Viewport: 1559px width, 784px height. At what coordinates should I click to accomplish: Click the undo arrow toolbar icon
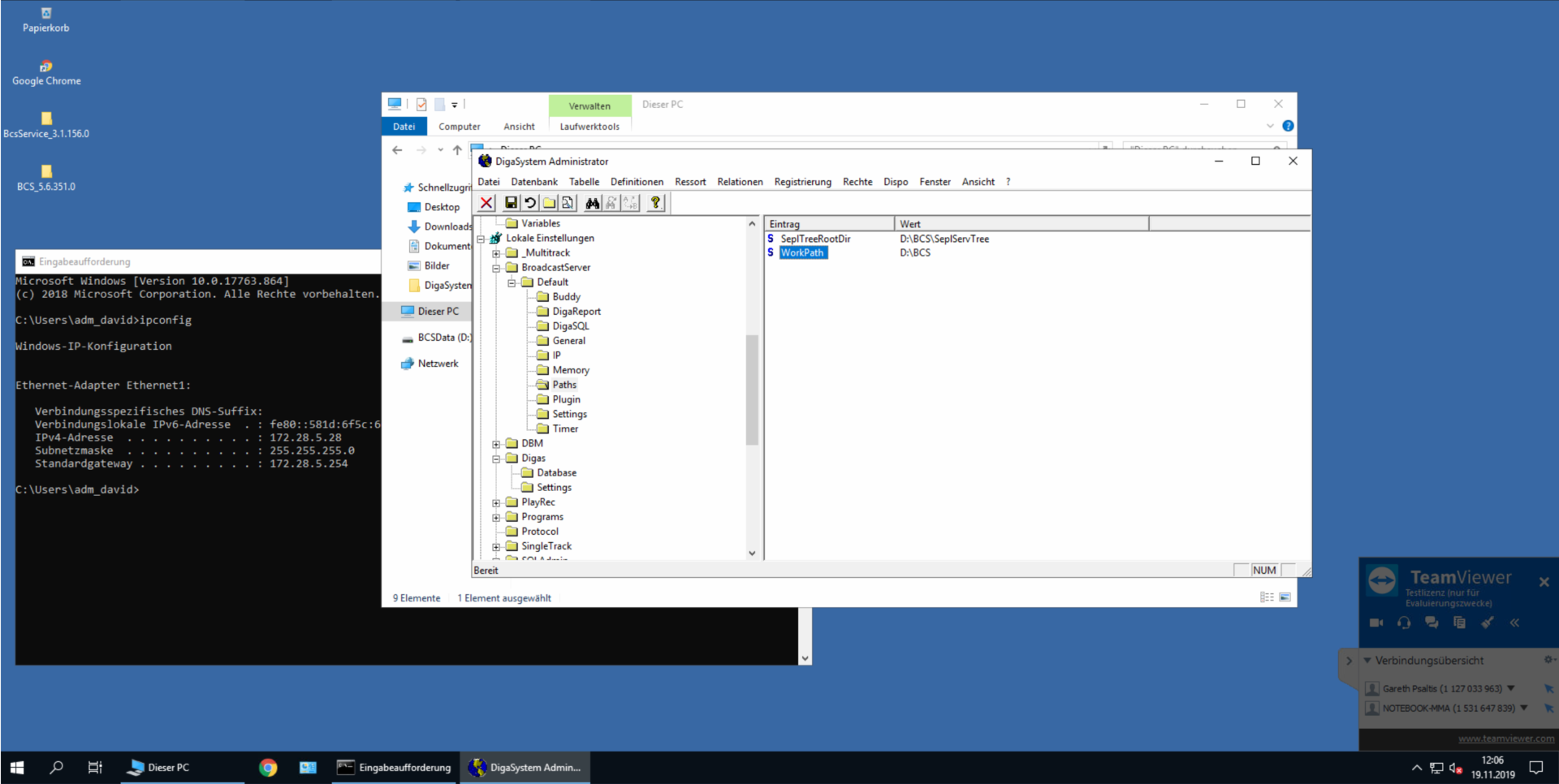(530, 203)
